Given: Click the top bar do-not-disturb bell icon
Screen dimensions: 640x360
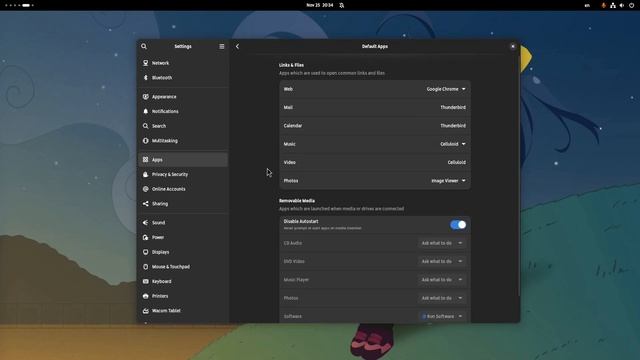Looking at the screenshot, I should click(x=342, y=5).
